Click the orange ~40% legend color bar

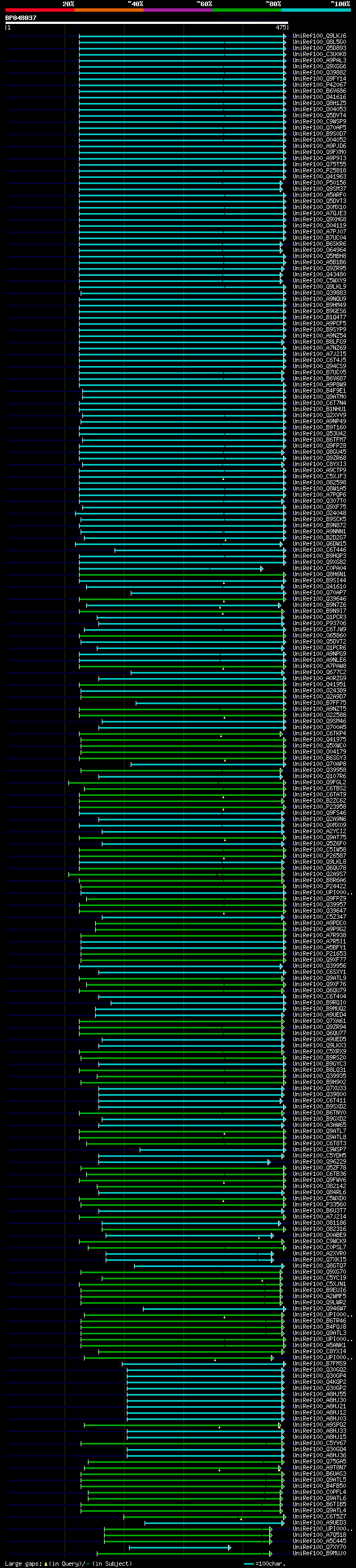click(109, 10)
